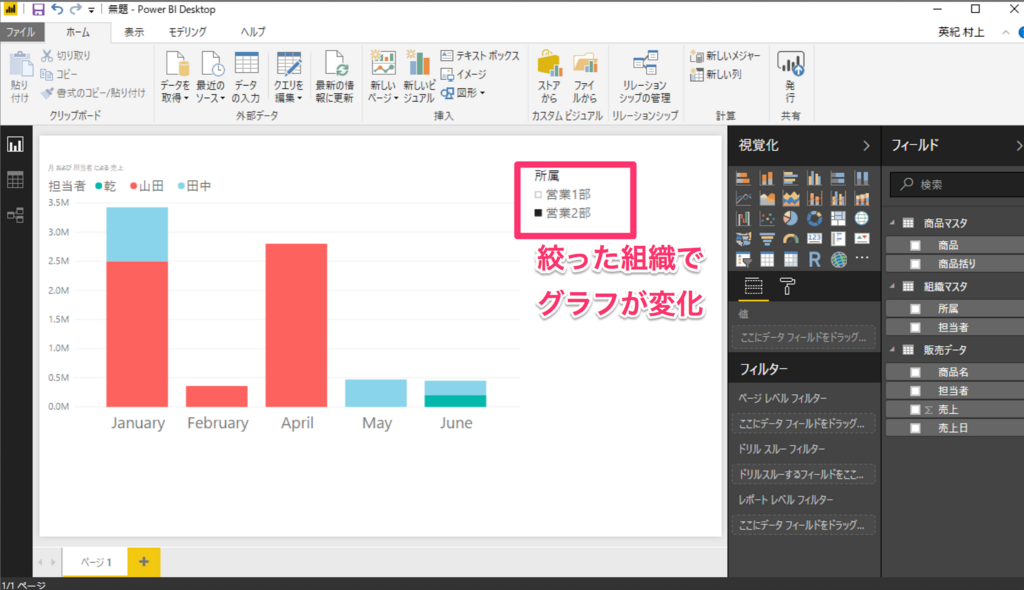Screen dimensions: 1024x590
Task: Select the R script visual icon
Action: 815,259
